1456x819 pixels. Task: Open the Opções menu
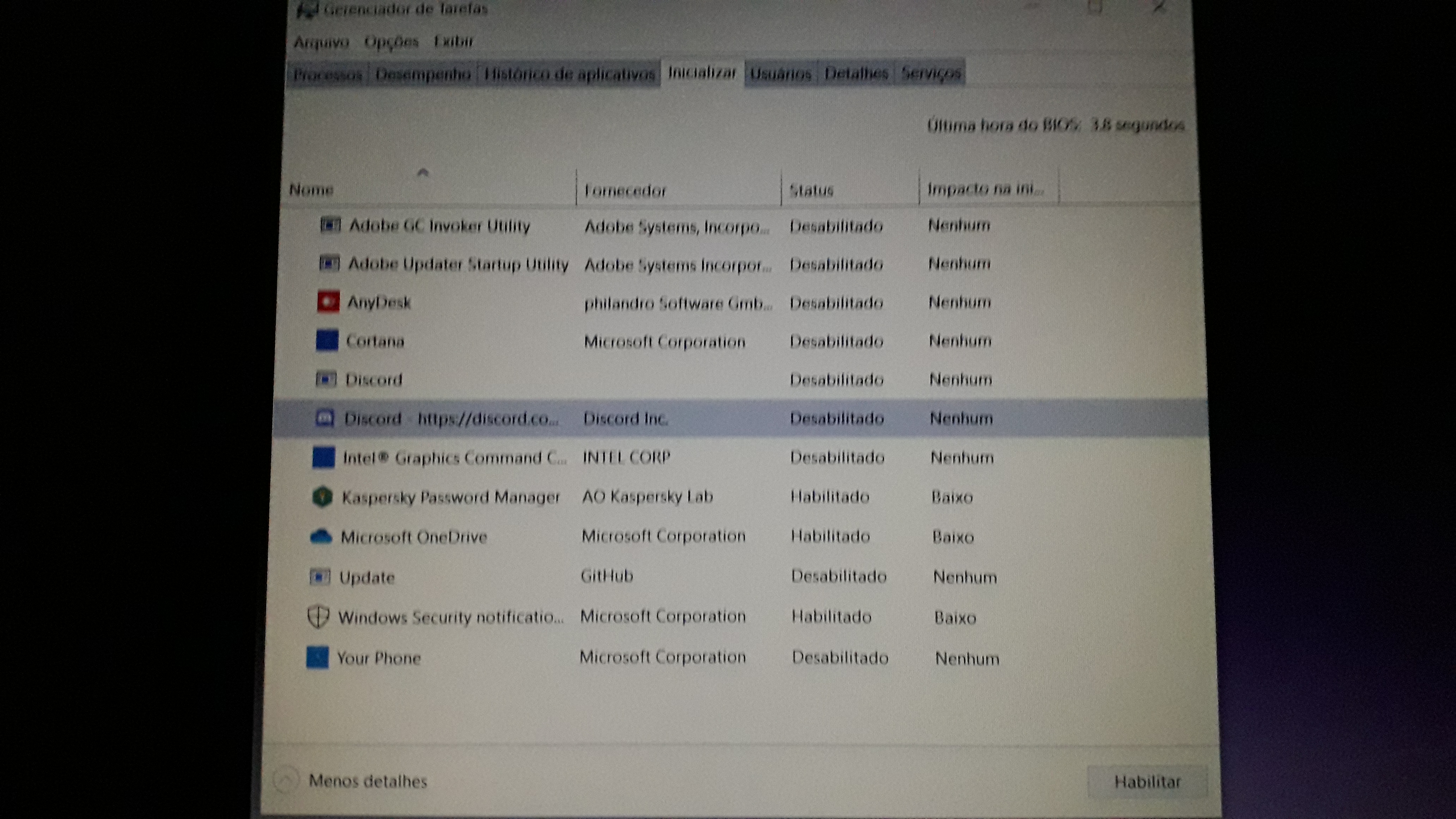pyautogui.click(x=391, y=42)
